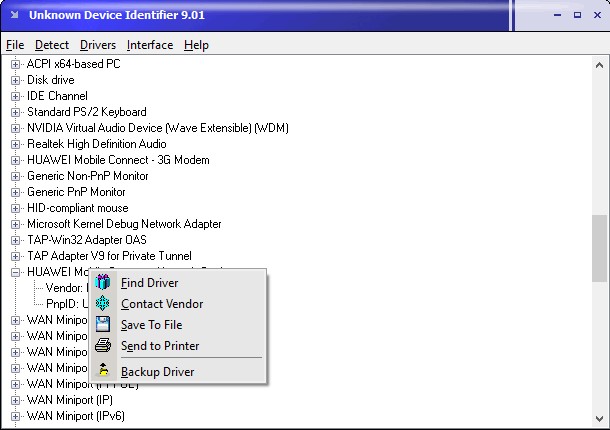
Task: Minimize the Unknown Device Identifier window
Action: click(x=557, y=15)
